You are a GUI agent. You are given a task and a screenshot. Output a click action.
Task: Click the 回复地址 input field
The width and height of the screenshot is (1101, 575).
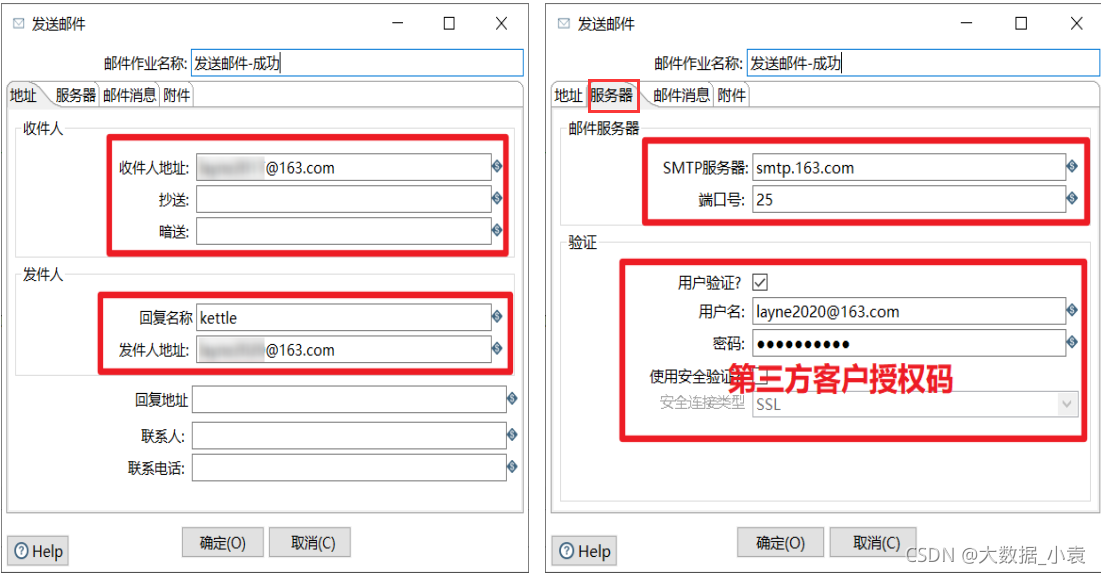(x=349, y=399)
